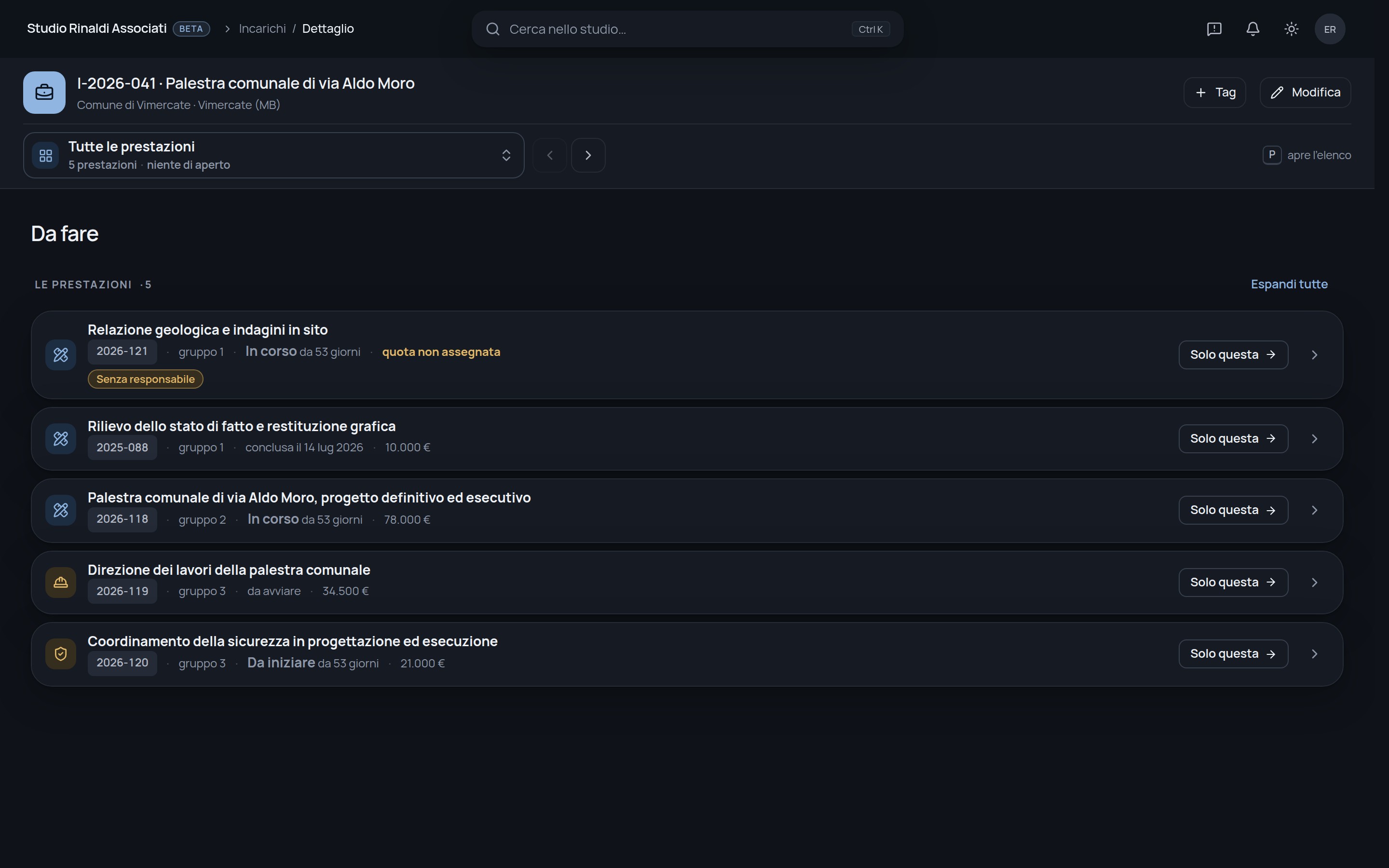Viewport: 1389px width, 868px height.
Task: Click Solo questa for Rilievo dello stato
Action: tap(1233, 439)
